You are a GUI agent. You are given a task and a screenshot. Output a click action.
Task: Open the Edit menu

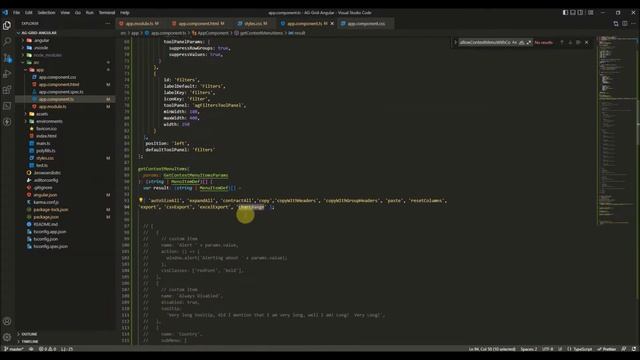[x=29, y=13]
